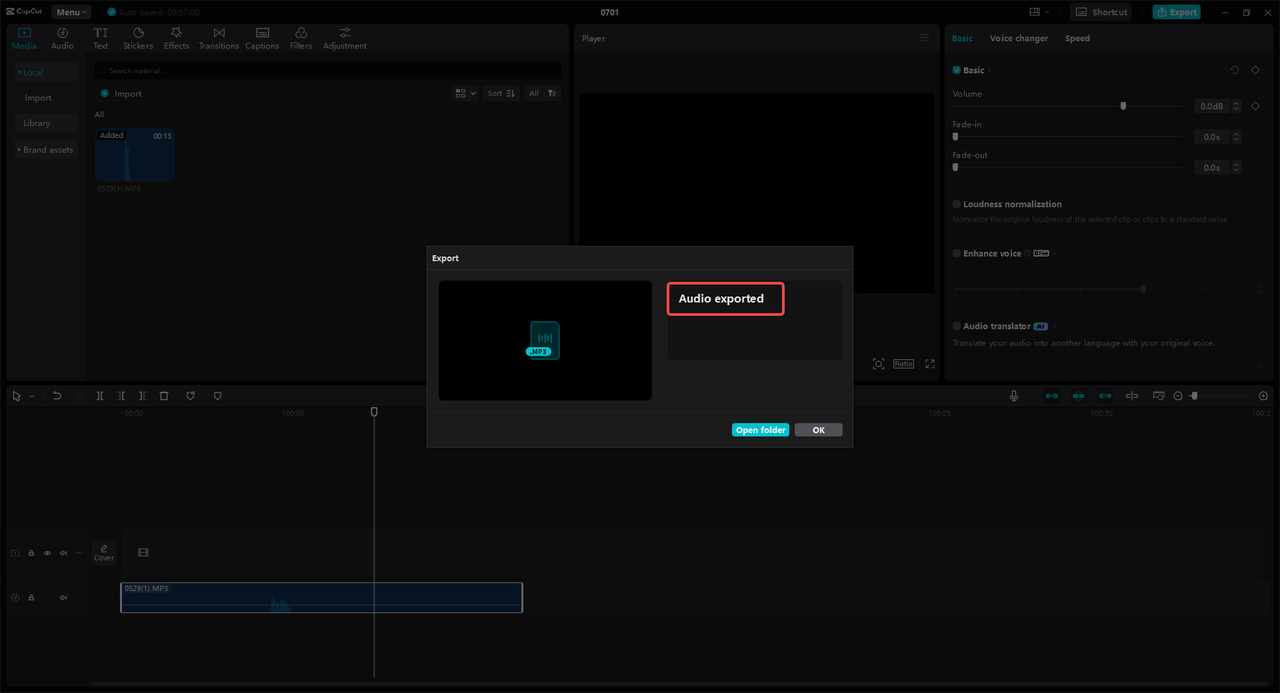This screenshot has height=693, width=1280.
Task: Click the Import button with plus icon
Action: tap(121, 94)
